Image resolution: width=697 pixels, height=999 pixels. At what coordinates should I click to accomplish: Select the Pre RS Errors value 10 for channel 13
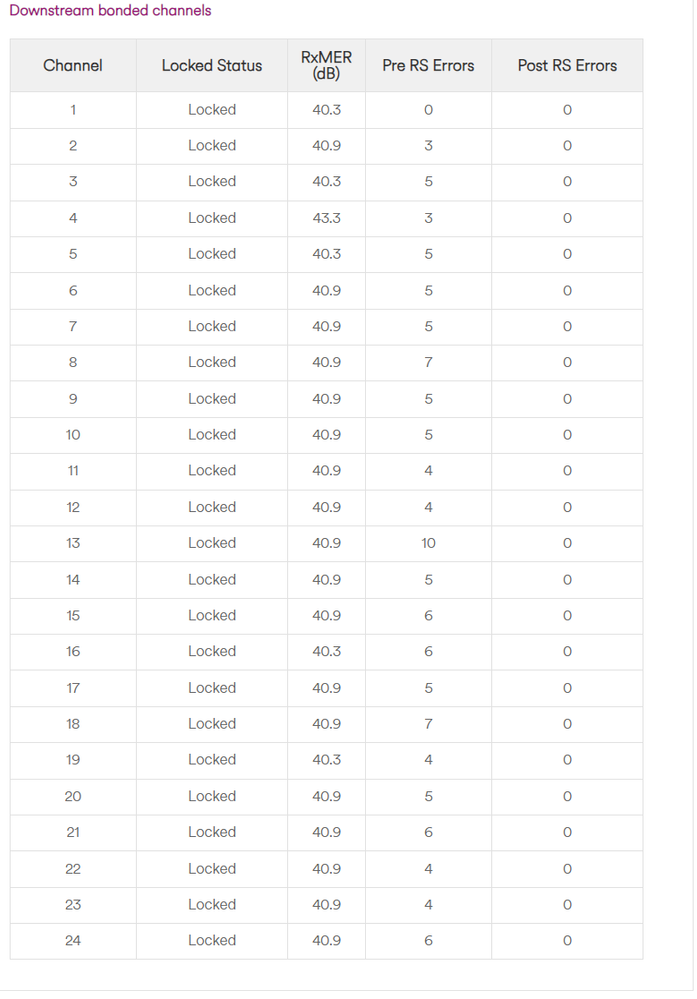pyautogui.click(x=428, y=543)
